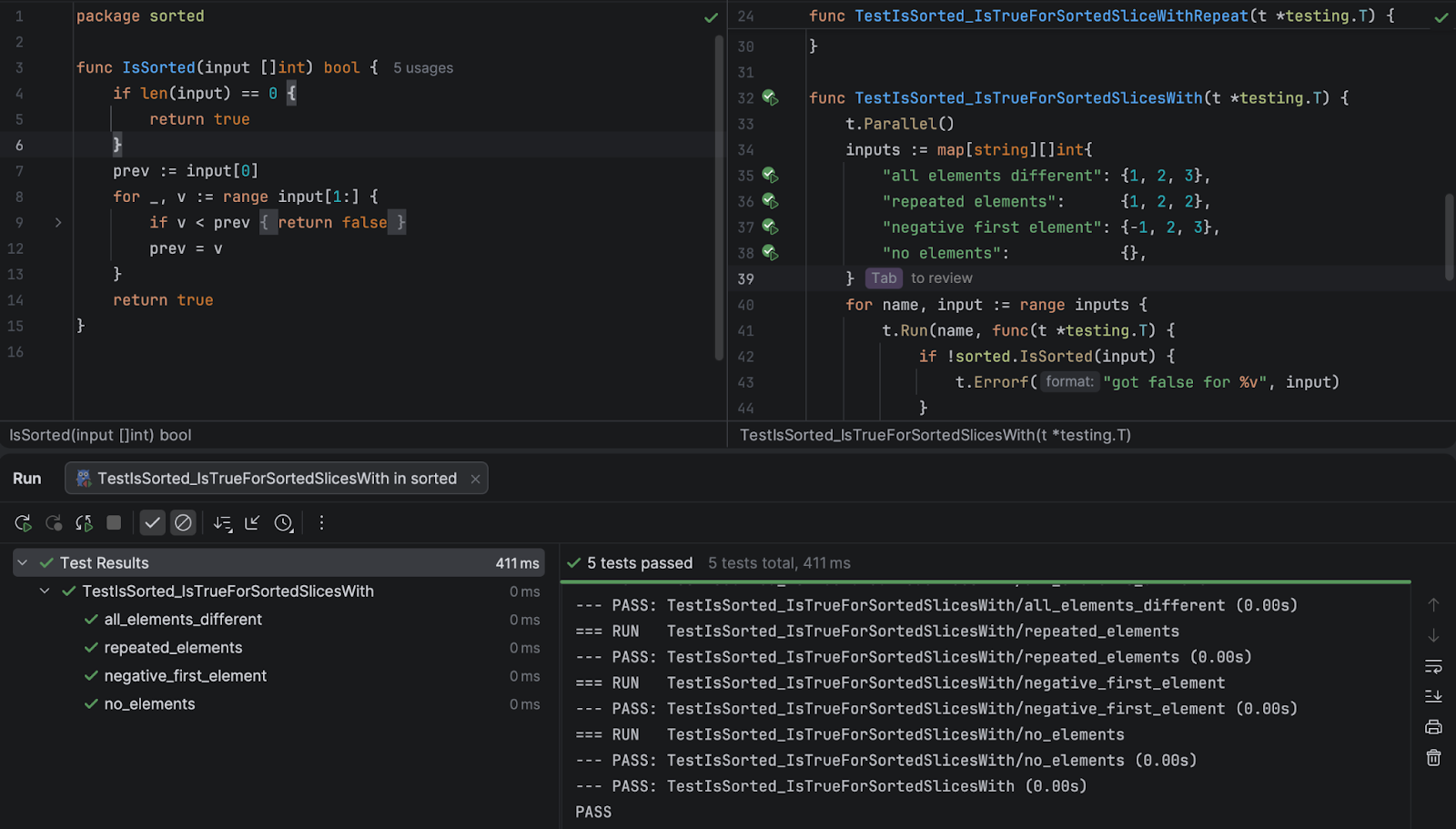
Task: Toggle soft-wrap in console output
Action: (x=1433, y=667)
